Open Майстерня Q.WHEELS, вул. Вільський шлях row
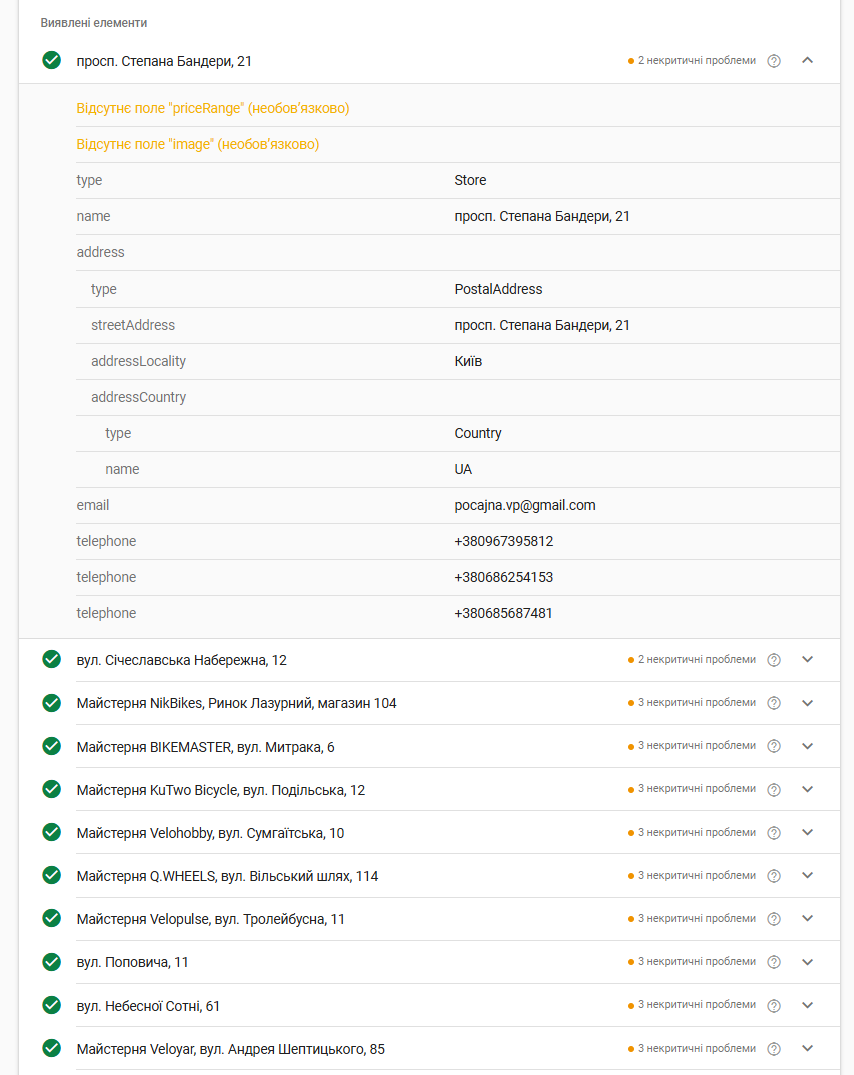 point(429,875)
